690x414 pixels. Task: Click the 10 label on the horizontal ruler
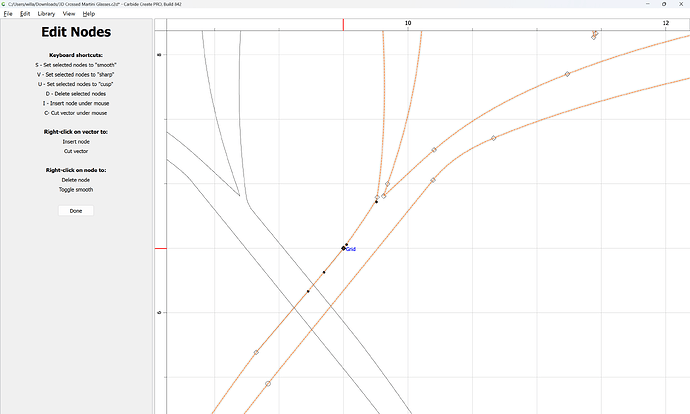click(x=407, y=23)
